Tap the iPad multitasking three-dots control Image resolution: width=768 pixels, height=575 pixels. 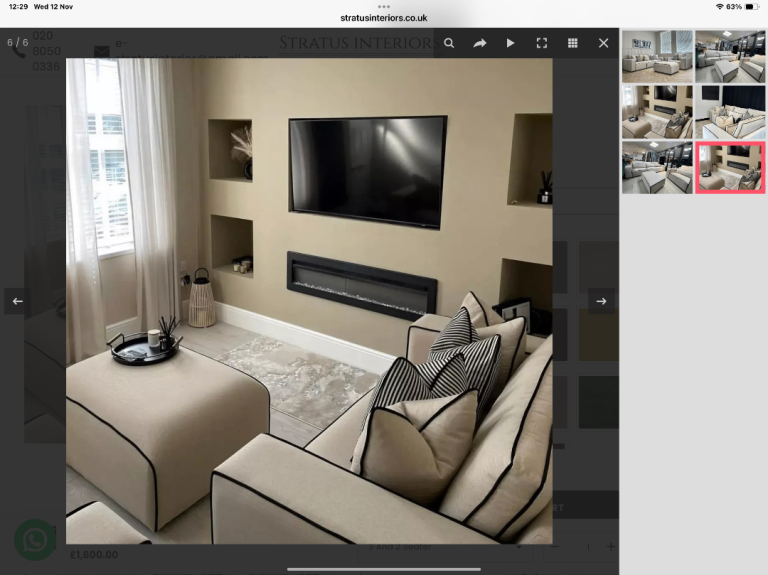pyautogui.click(x=384, y=6)
